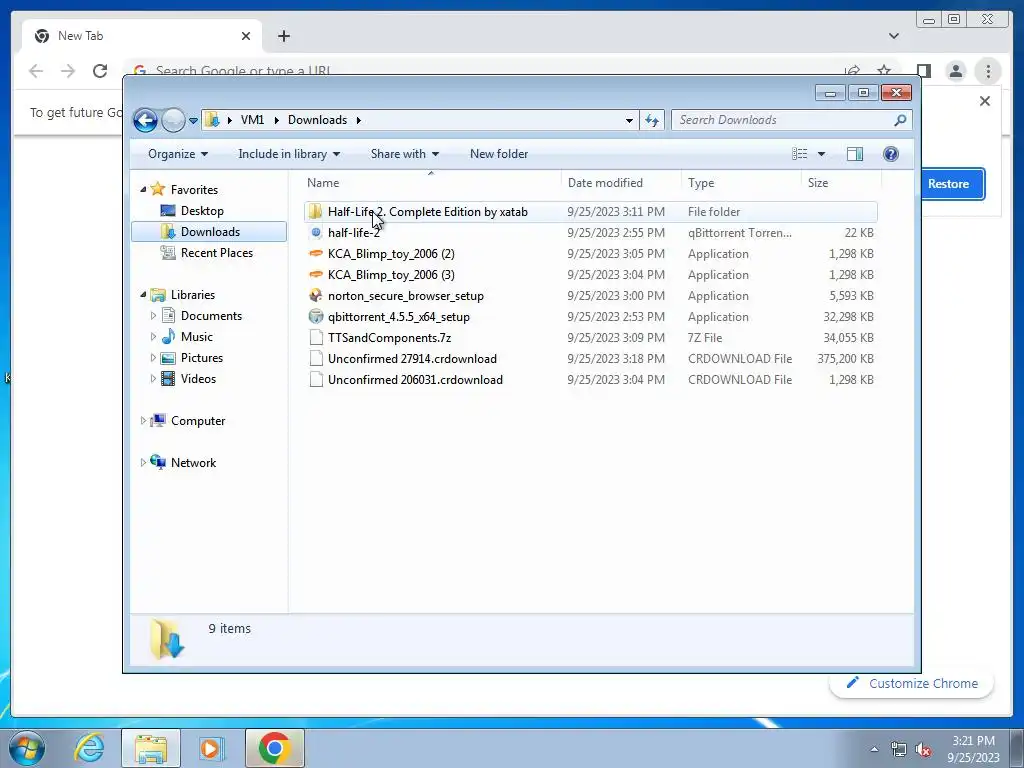This screenshot has width=1024, height=768.
Task: Click the Explorer back arrow button
Action: 145,120
